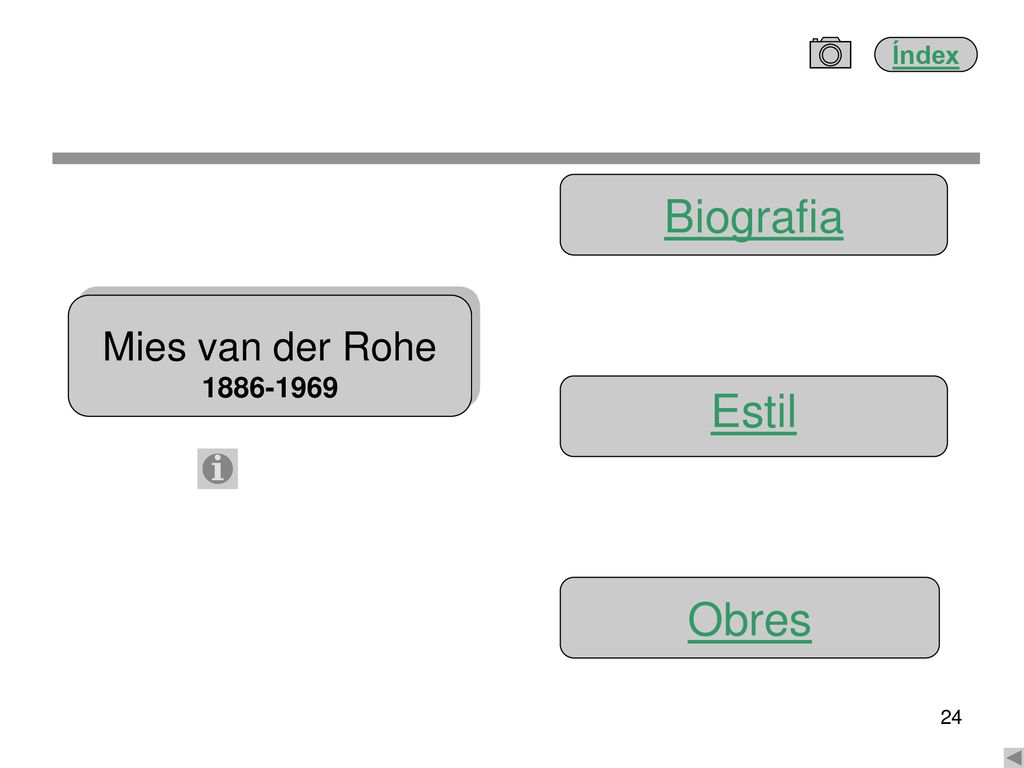Click the camera icon near Índex
This screenshot has height=768, width=1024.
point(830,53)
